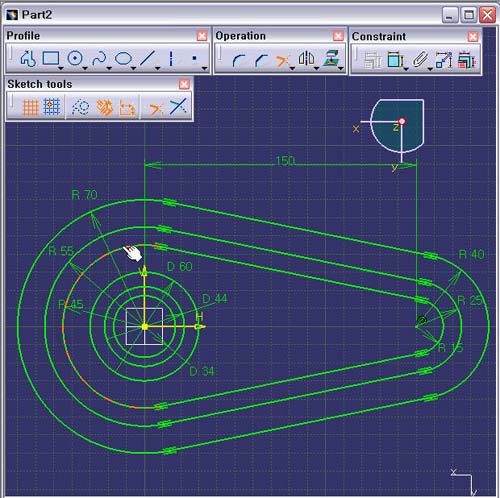This screenshot has width=500, height=498.
Task: Toggle Geometrical Constraints in Sketch tools
Action: tap(104, 108)
